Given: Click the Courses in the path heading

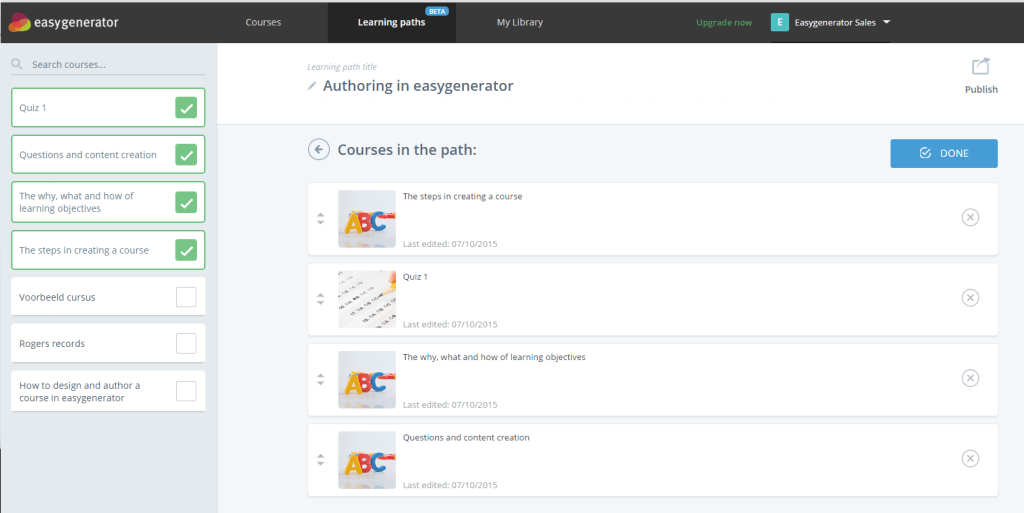Looking at the screenshot, I should click(407, 150).
